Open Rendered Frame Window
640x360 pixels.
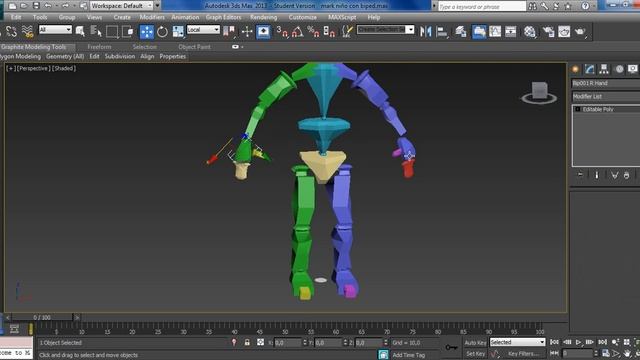[x=564, y=31]
